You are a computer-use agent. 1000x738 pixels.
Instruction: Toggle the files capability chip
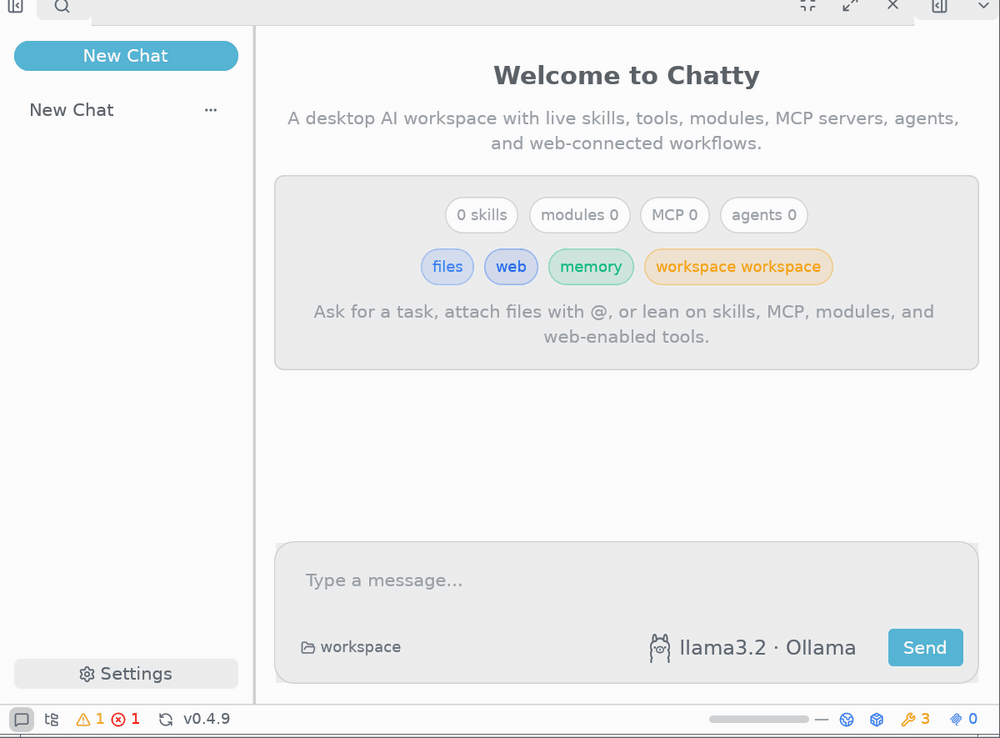click(x=447, y=267)
